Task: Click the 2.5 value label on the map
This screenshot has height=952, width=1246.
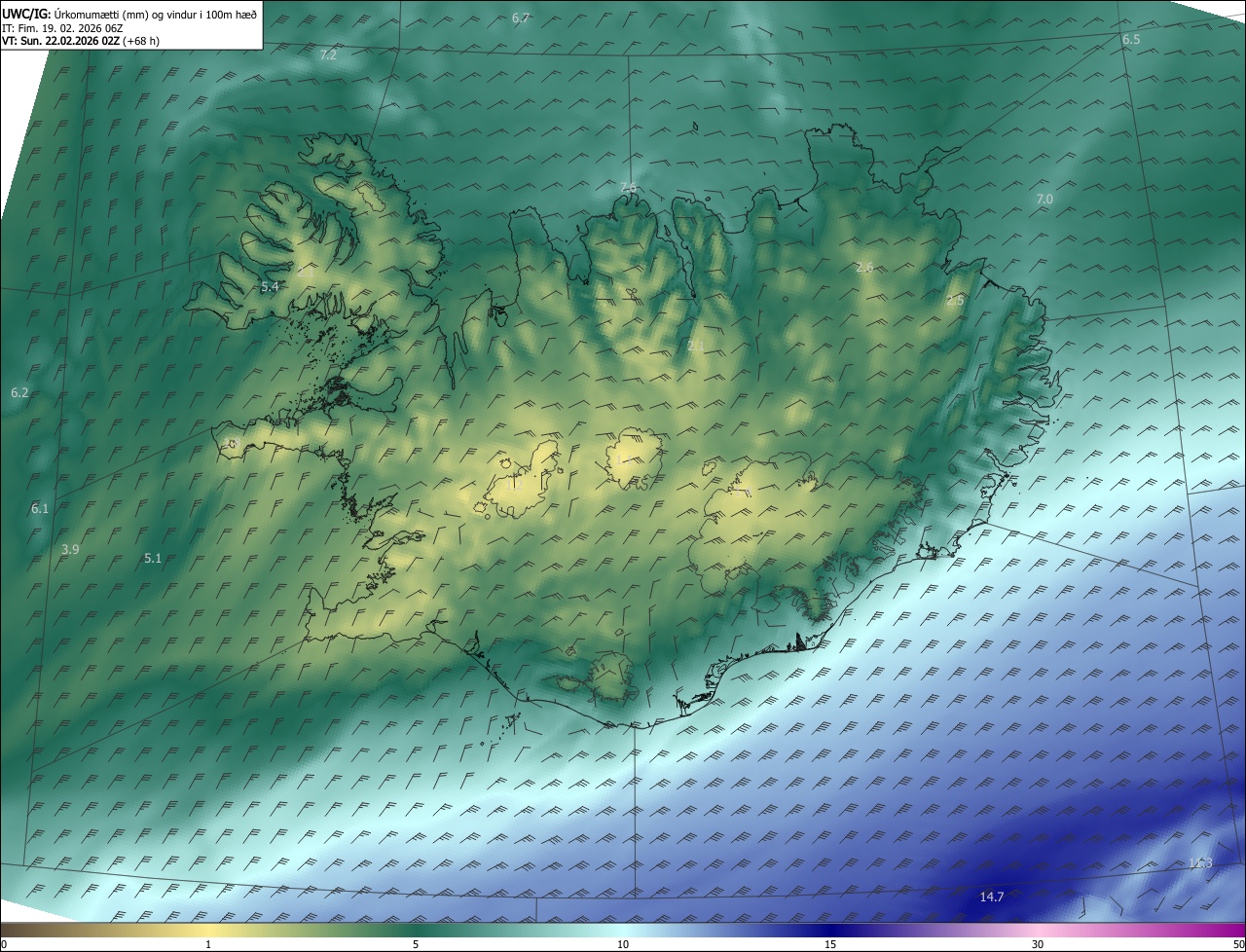Action: [x=955, y=301]
